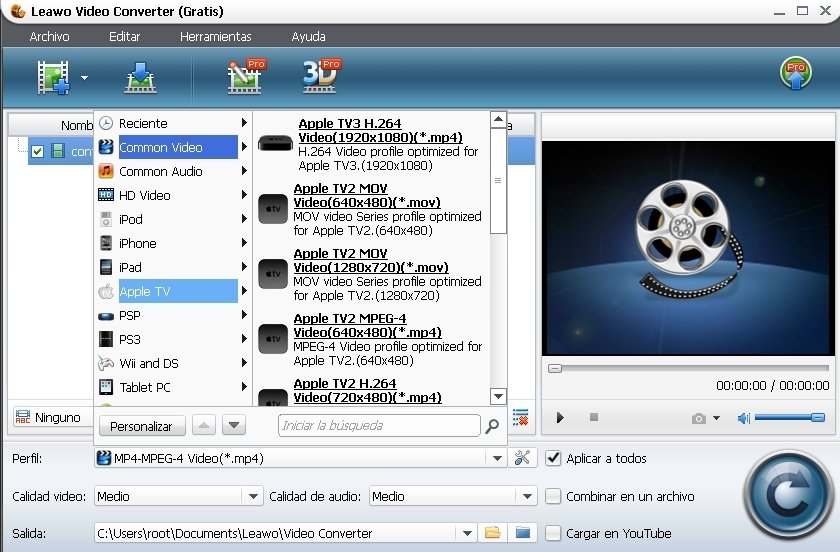
Task: Click the snapshot camera icon
Action: (x=699, y=418)
